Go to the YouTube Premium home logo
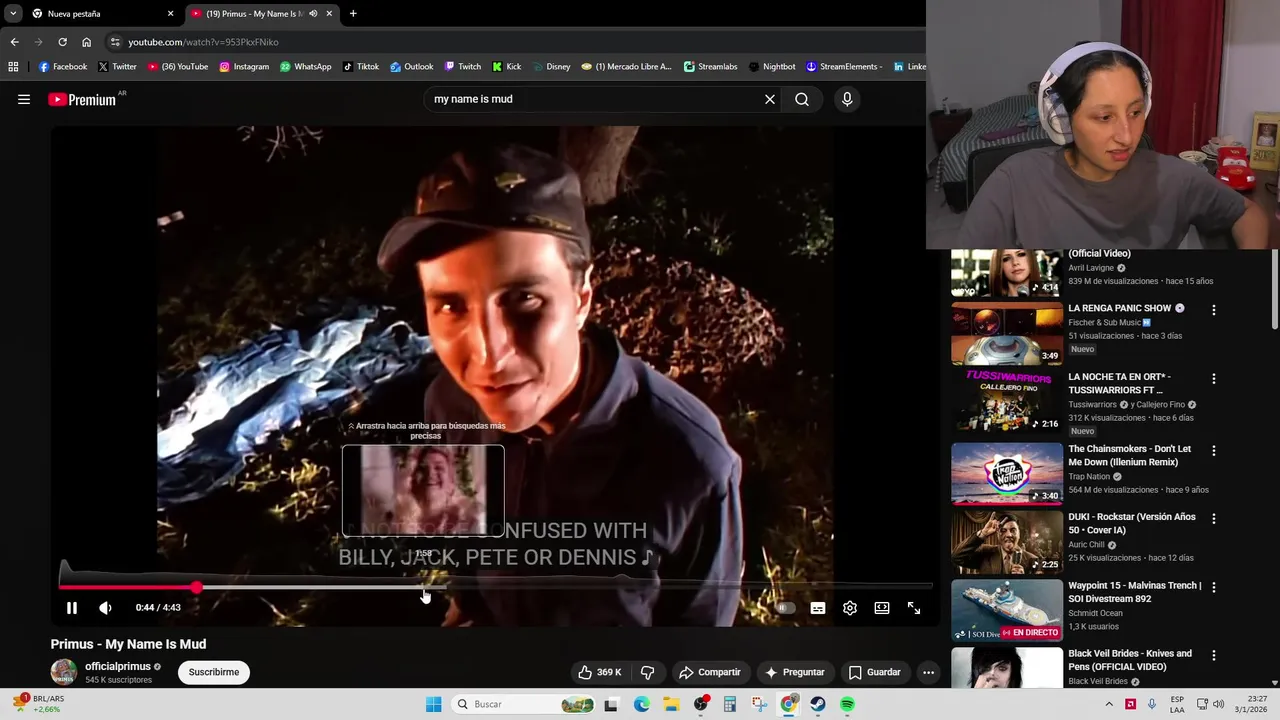 click(82, 99)
